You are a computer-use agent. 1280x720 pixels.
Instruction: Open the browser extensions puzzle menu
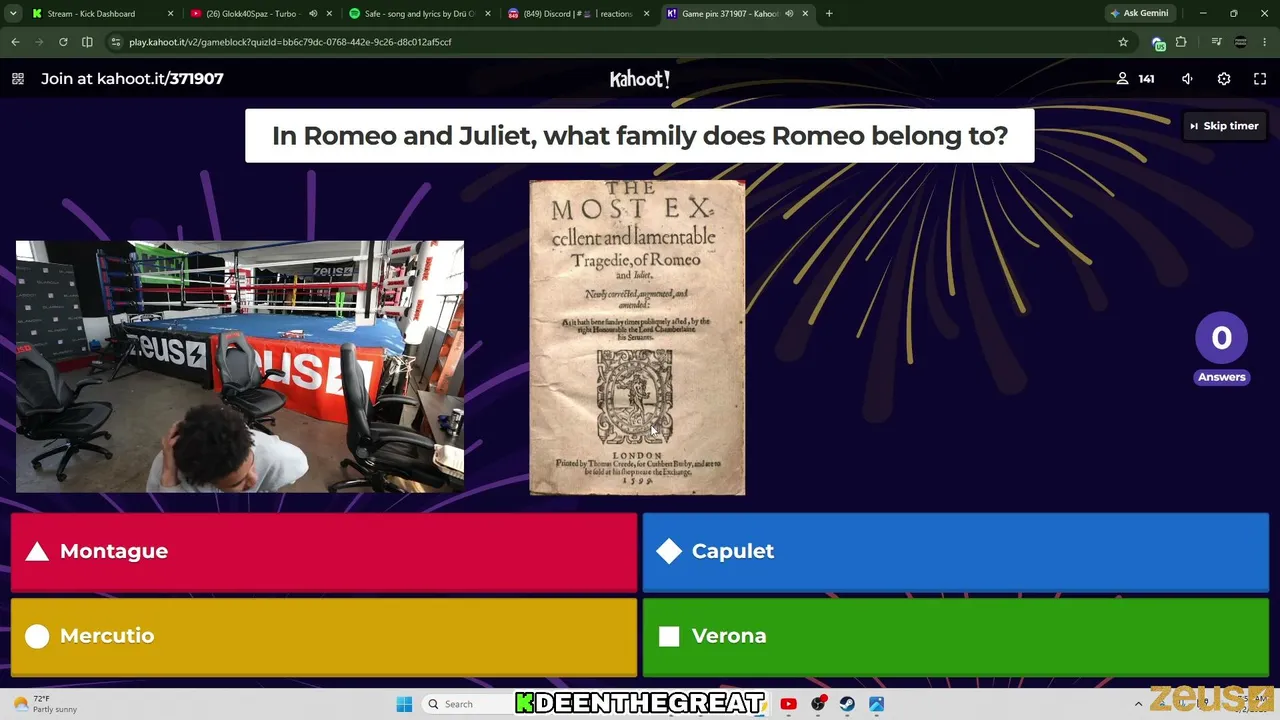coord(1181,42)
